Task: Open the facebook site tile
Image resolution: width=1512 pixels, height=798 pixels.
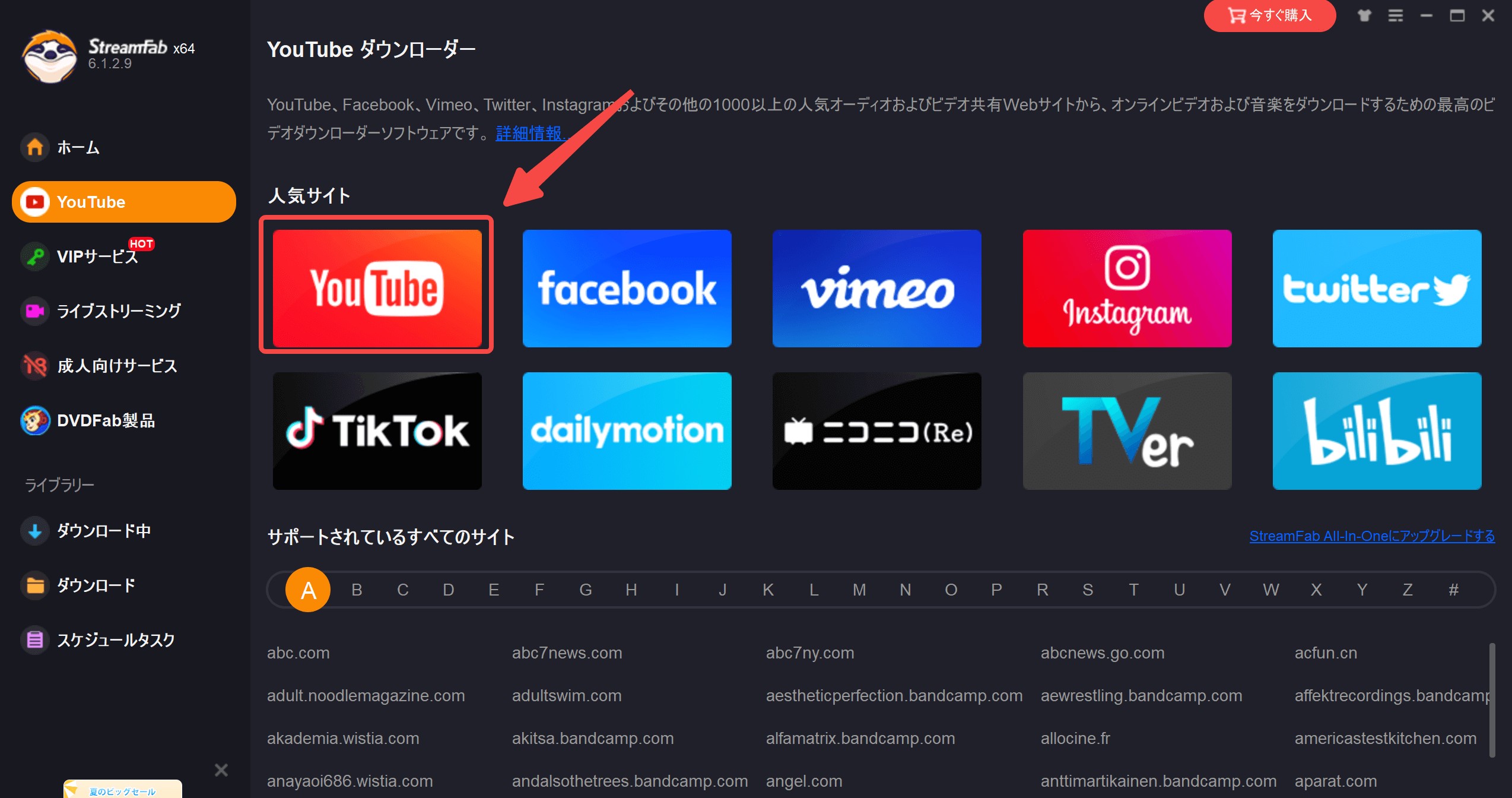Action: point(627,288)
